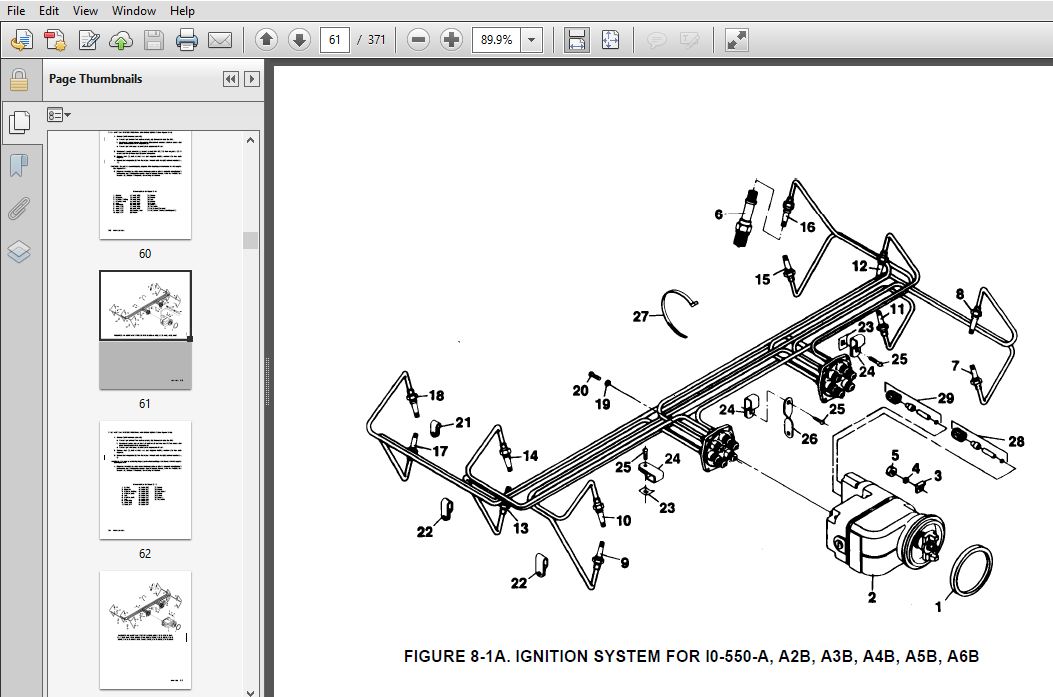
Task: Toggle the Page Thumbnails panel button
Action: coord(19,122)
